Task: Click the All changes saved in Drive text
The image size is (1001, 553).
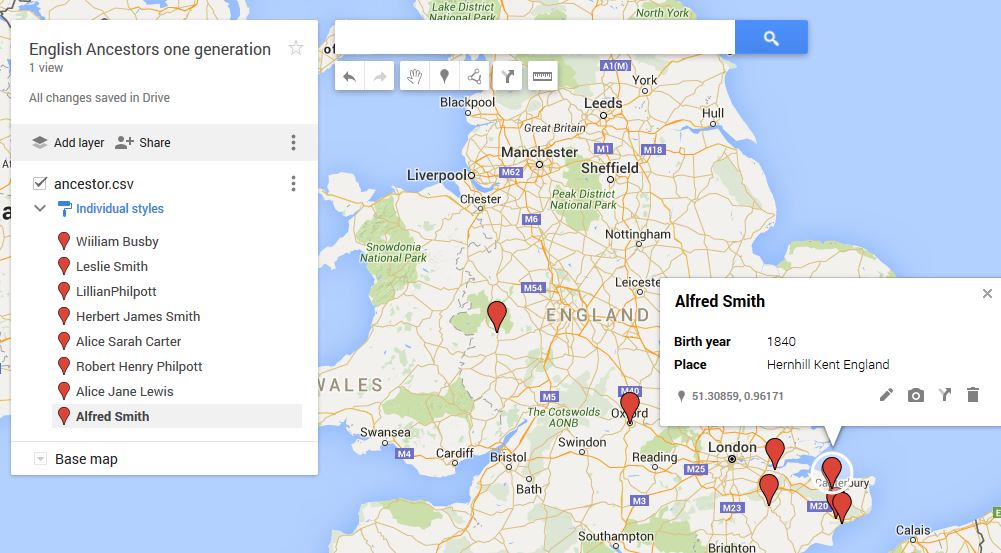Action: click(100, 98)
